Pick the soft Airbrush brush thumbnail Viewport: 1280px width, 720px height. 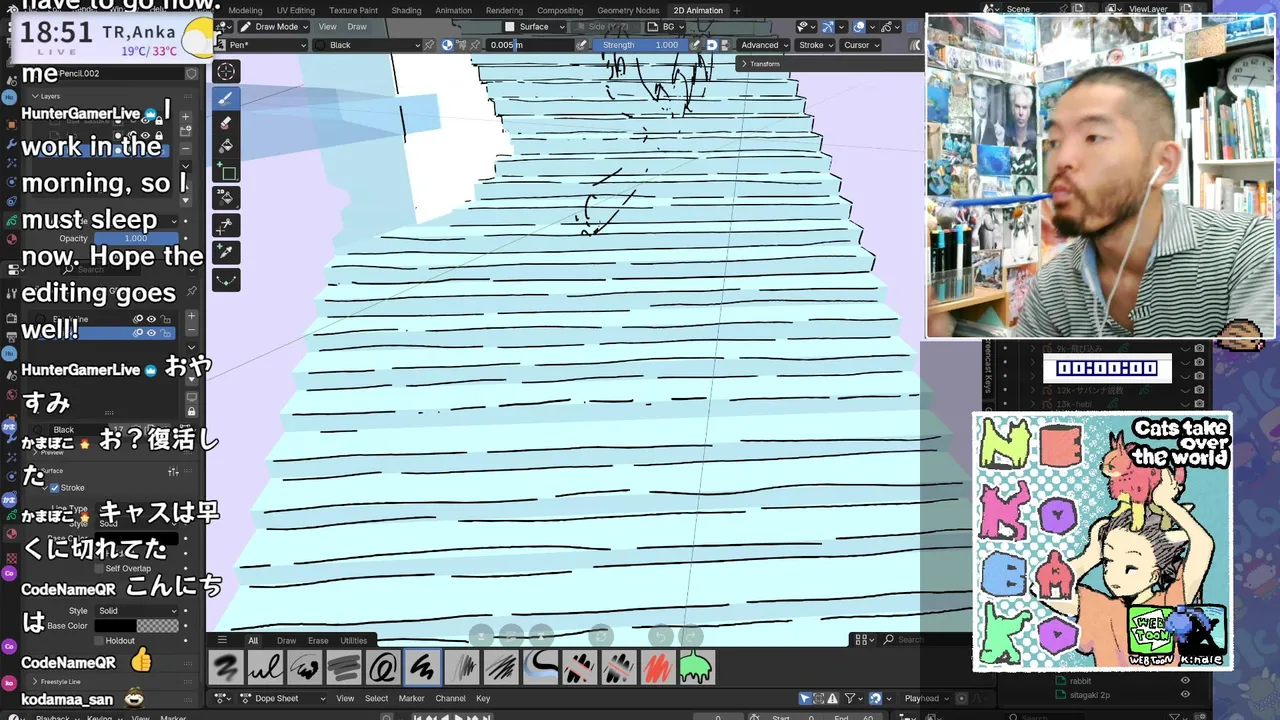(x=226, y=667)
